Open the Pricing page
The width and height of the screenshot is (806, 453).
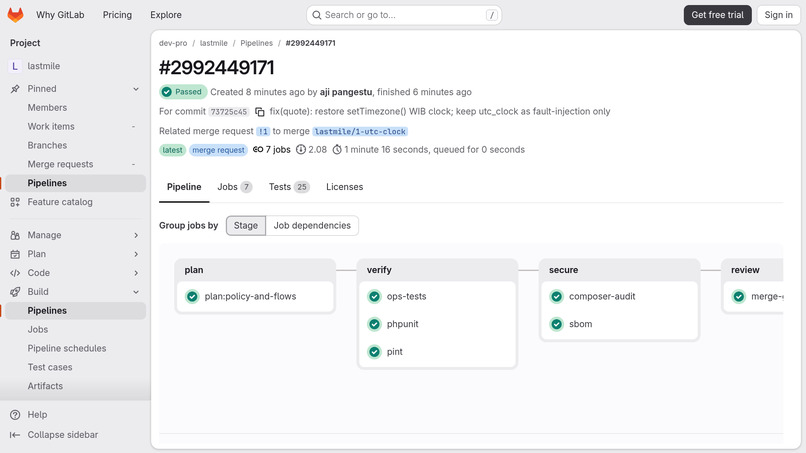pyautogui.click(x=117, y=15)
